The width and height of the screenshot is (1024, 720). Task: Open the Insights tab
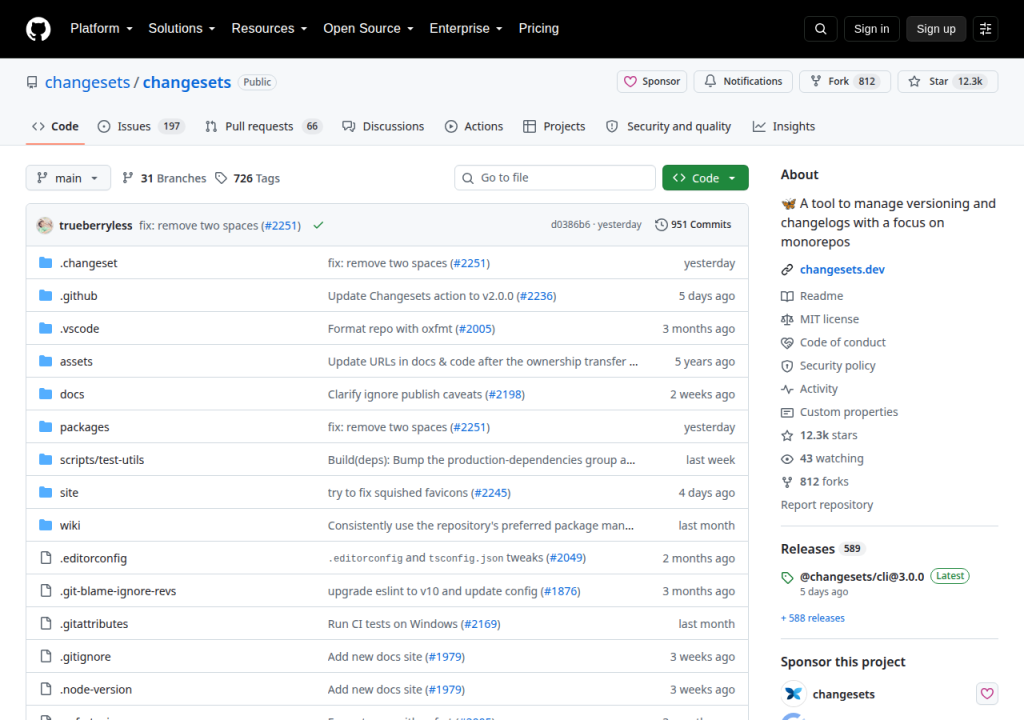784,126
